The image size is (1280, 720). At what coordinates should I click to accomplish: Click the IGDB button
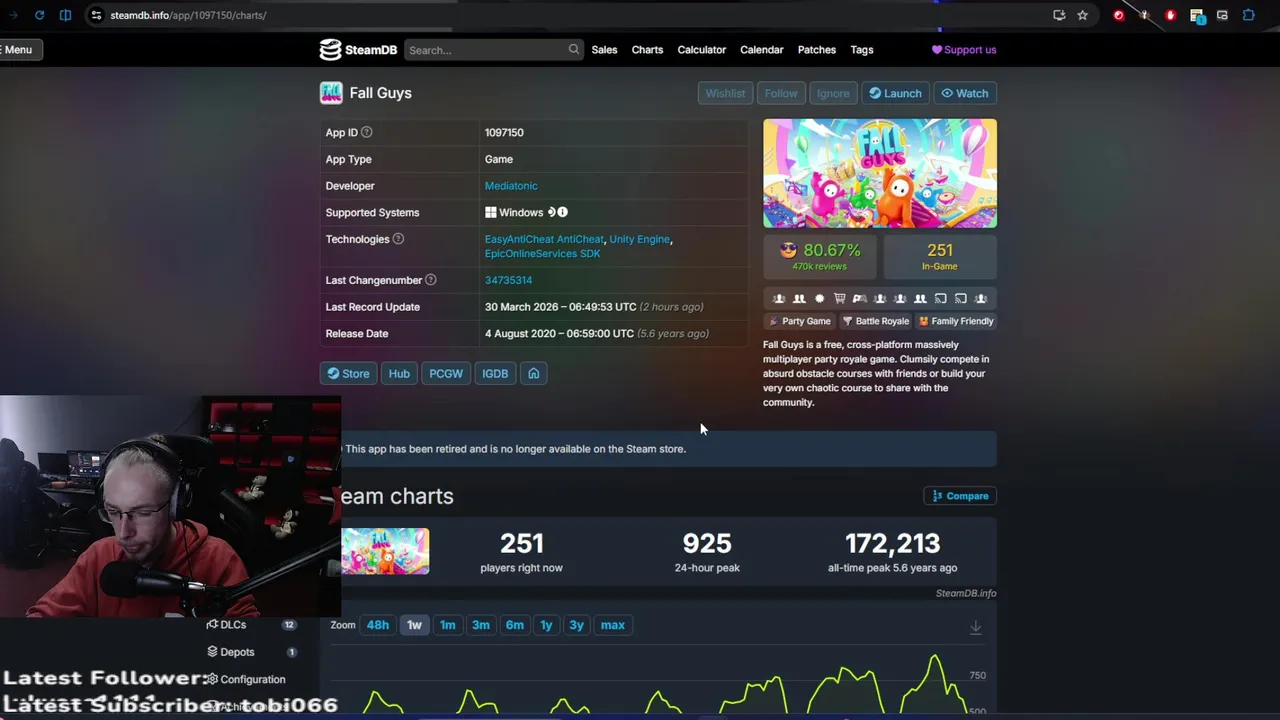(495, 373)
